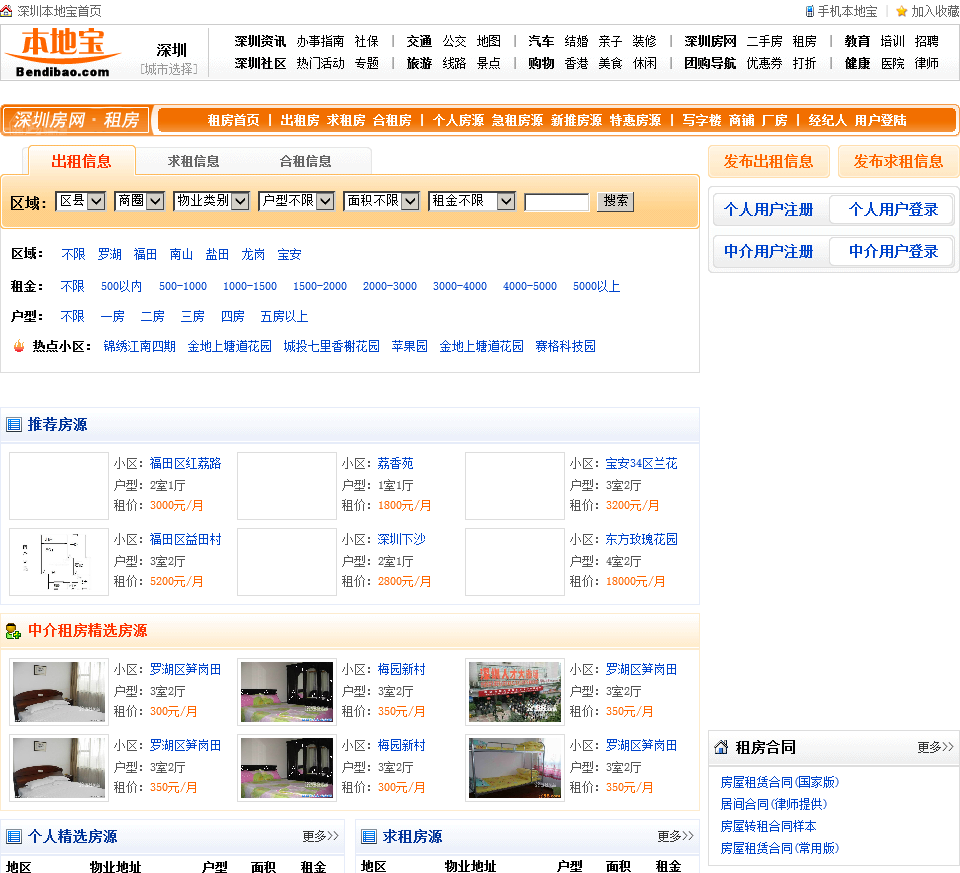Click 更多>> in 租房合同 header
This screenshot has width=960, height=873.
(x=935, y=747)
